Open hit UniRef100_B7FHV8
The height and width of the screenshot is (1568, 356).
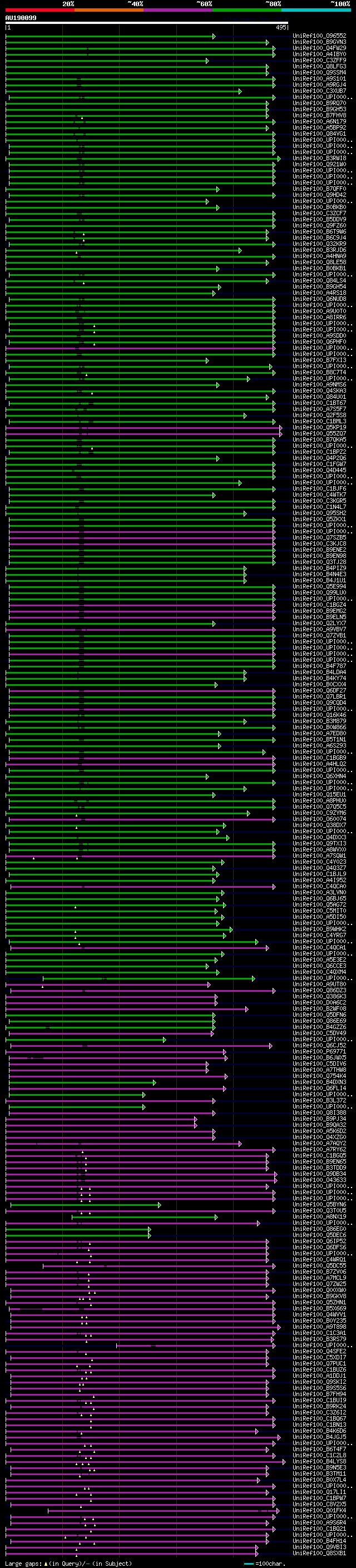[x=319, y=116]
